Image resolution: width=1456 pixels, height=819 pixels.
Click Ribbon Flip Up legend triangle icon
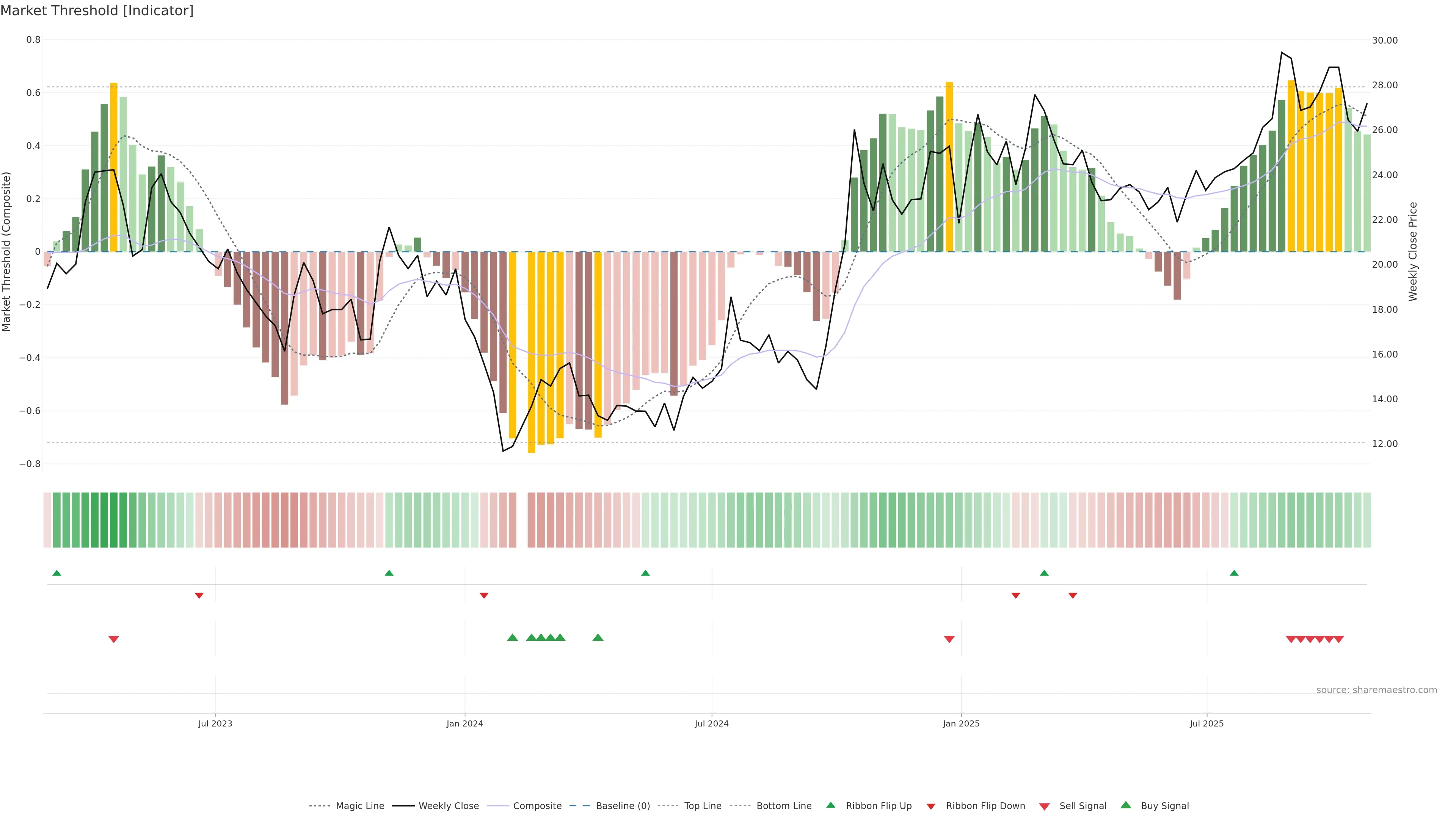pyautogui.click(x=830, y=805)
